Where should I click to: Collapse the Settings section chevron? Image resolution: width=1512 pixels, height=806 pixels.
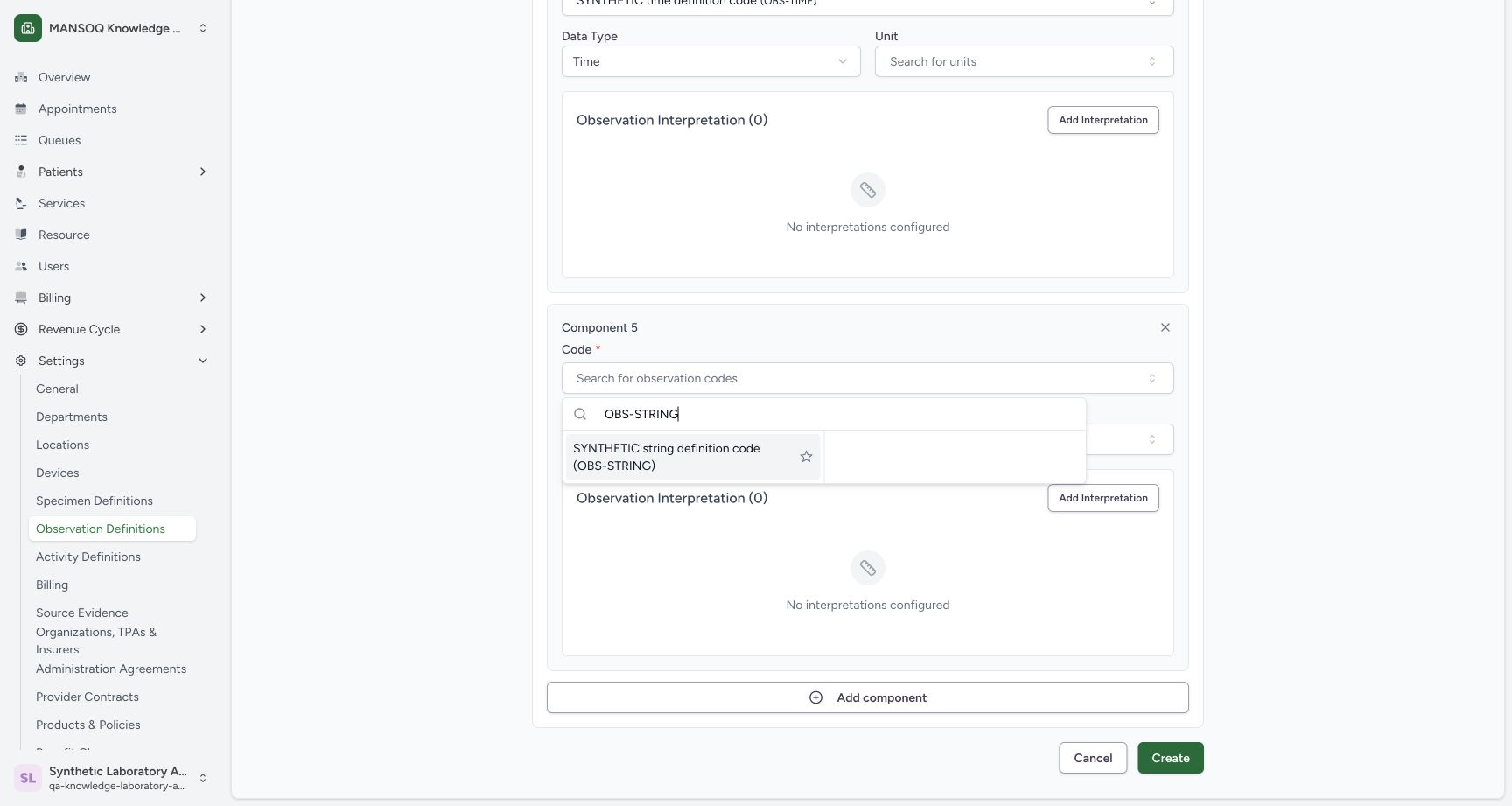[203, 361]
